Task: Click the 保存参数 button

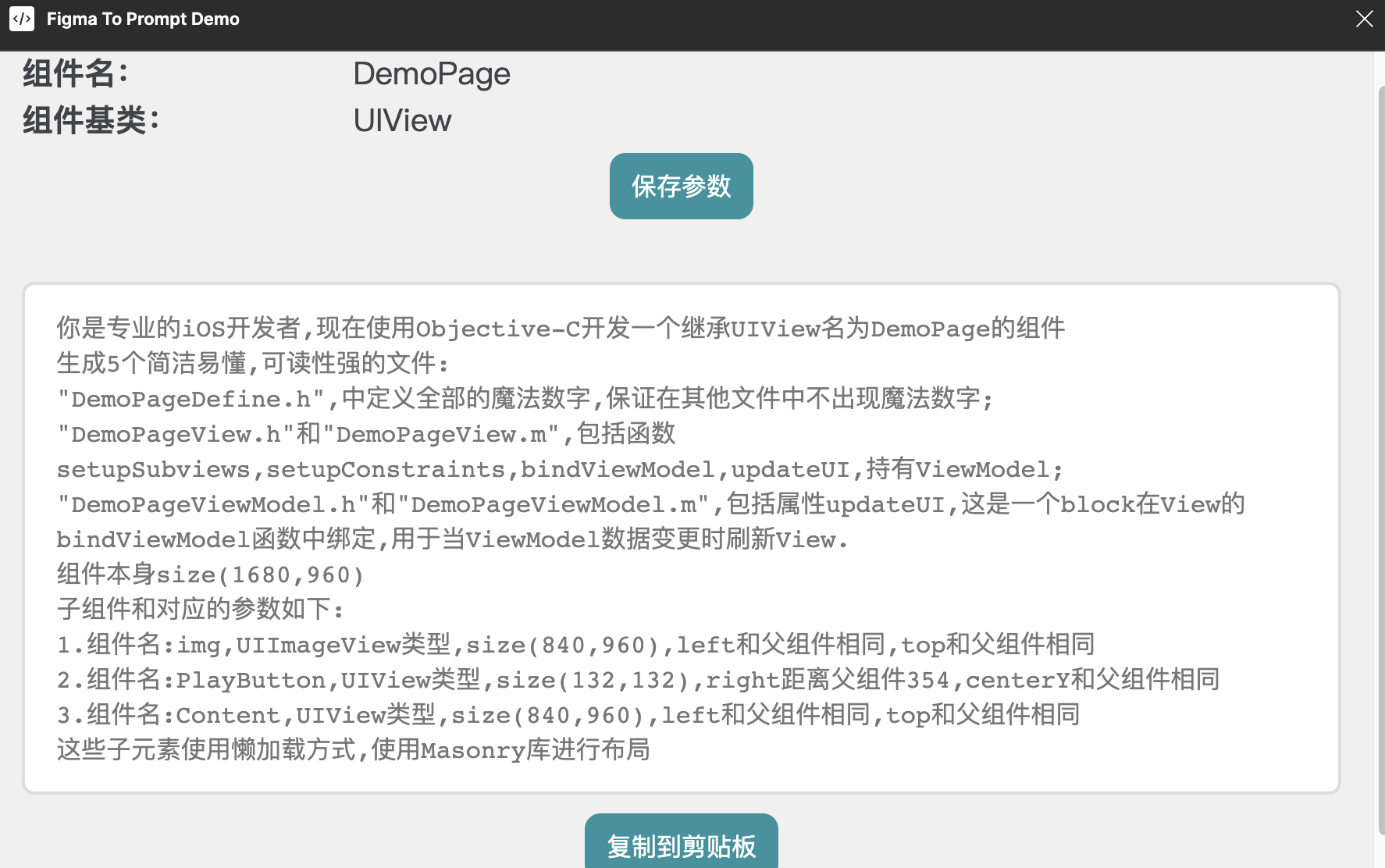Action: (681, 187)
